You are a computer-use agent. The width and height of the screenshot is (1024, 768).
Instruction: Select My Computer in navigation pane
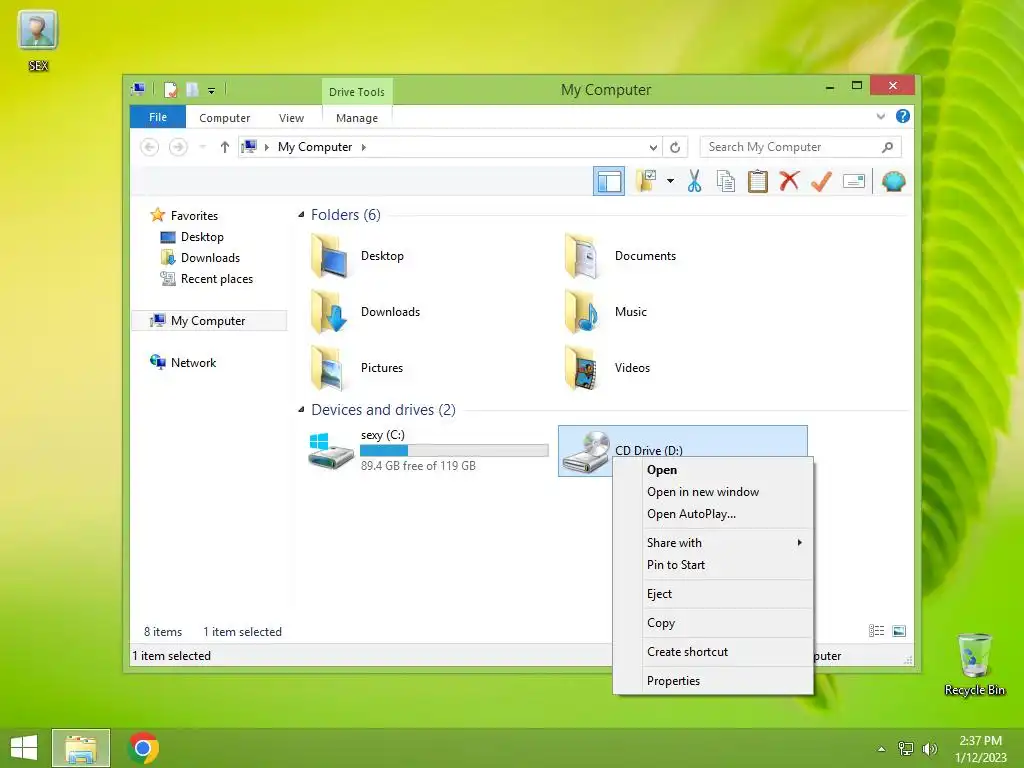[x=208, y=321]
